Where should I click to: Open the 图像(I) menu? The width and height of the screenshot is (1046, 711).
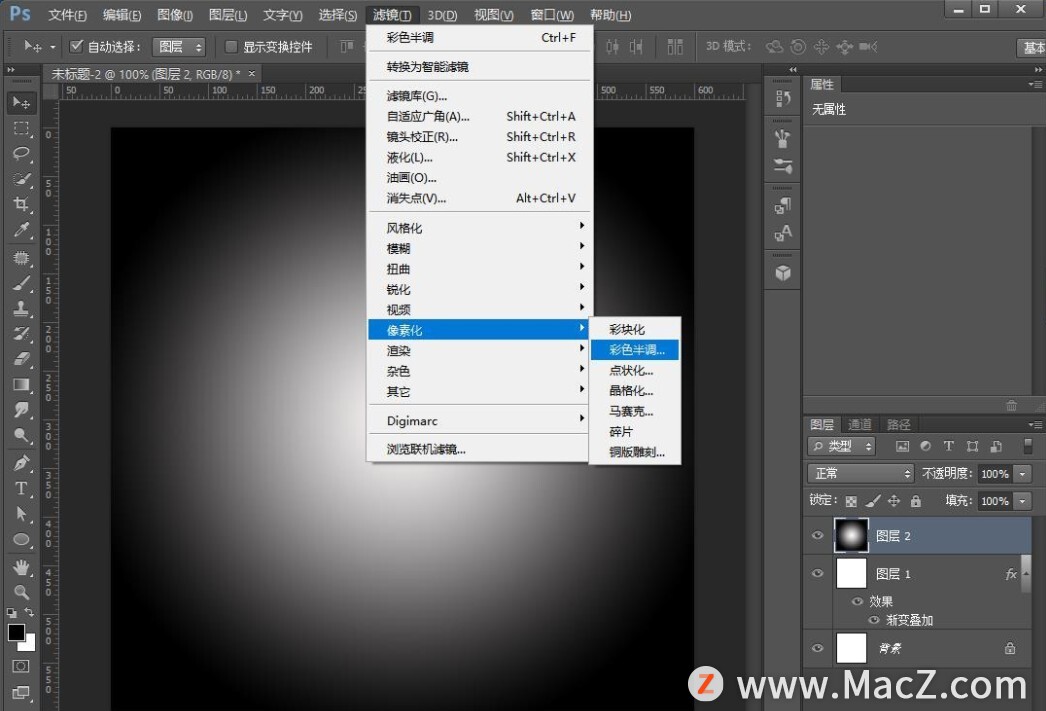175,15
